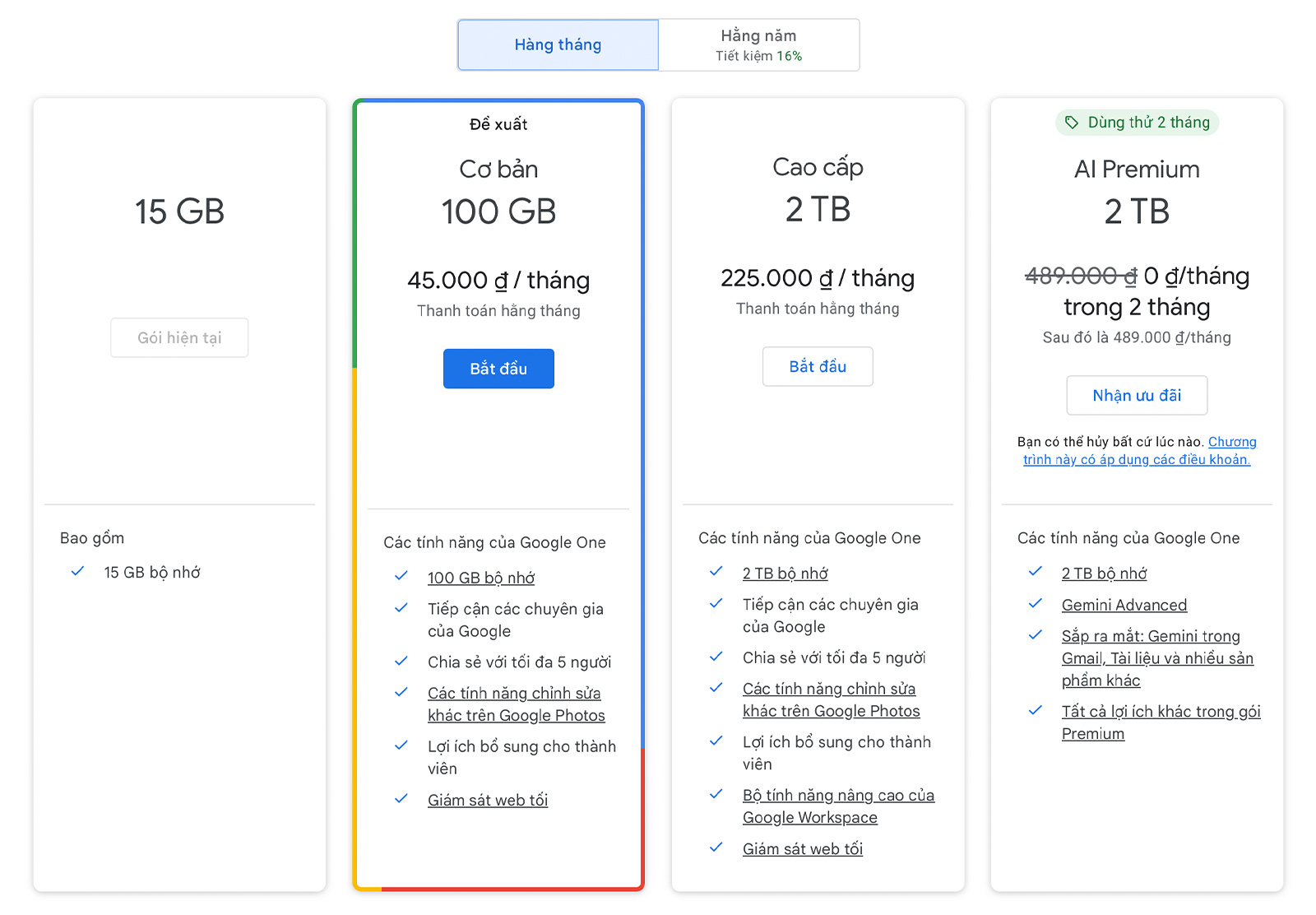Click the checkmark beside Gemini Advanced
This screenshot has width=1316, height=915.
[1036, 603]
